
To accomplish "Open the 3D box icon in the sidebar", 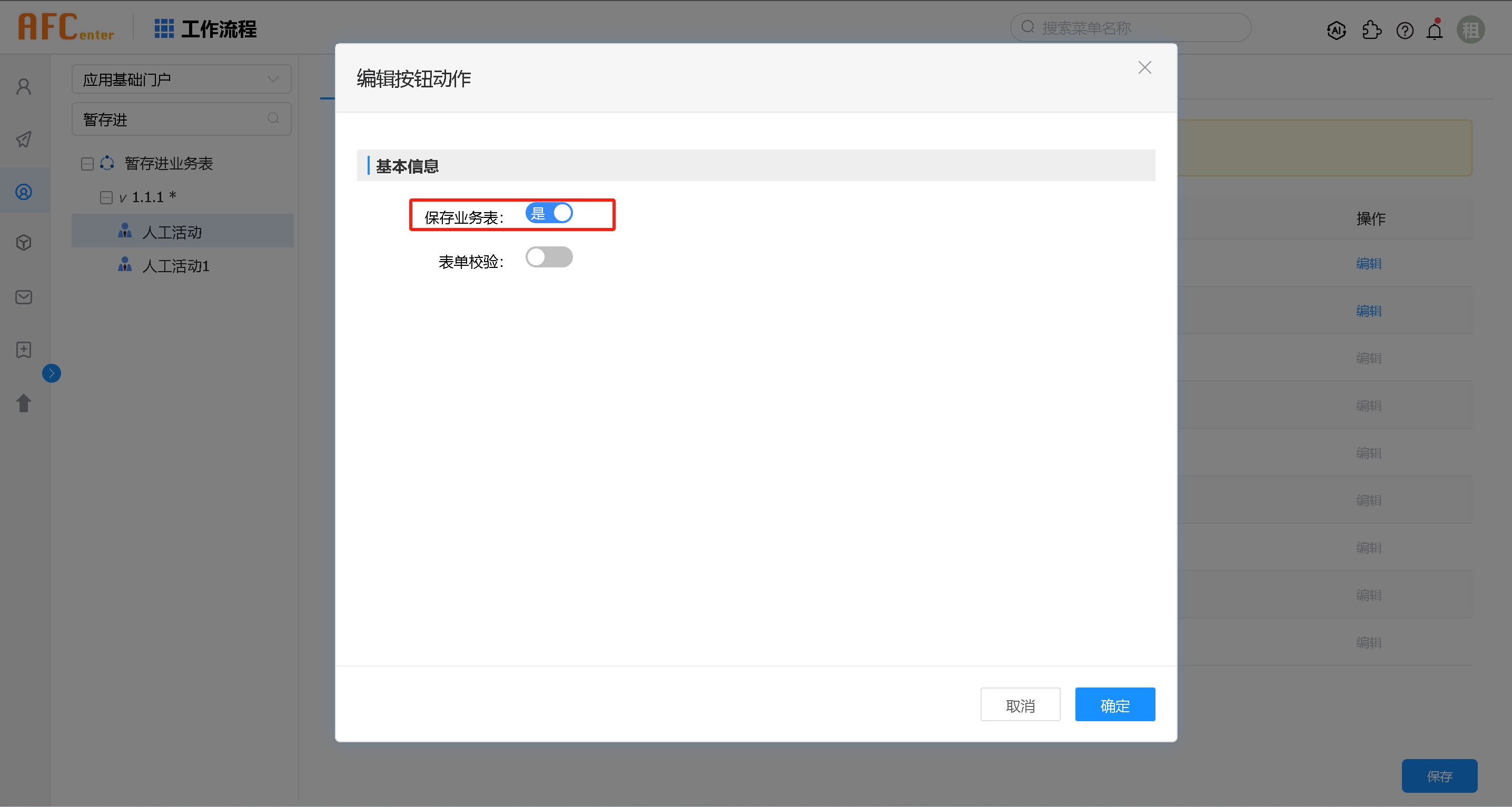I will coord(24,242).
